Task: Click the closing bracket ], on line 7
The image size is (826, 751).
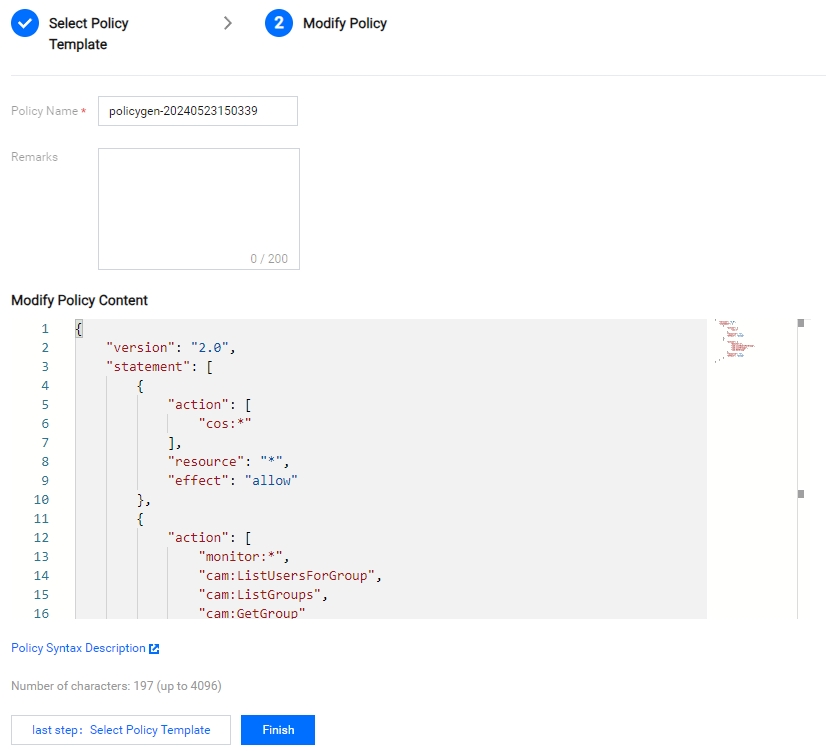Action: [174, 442]
